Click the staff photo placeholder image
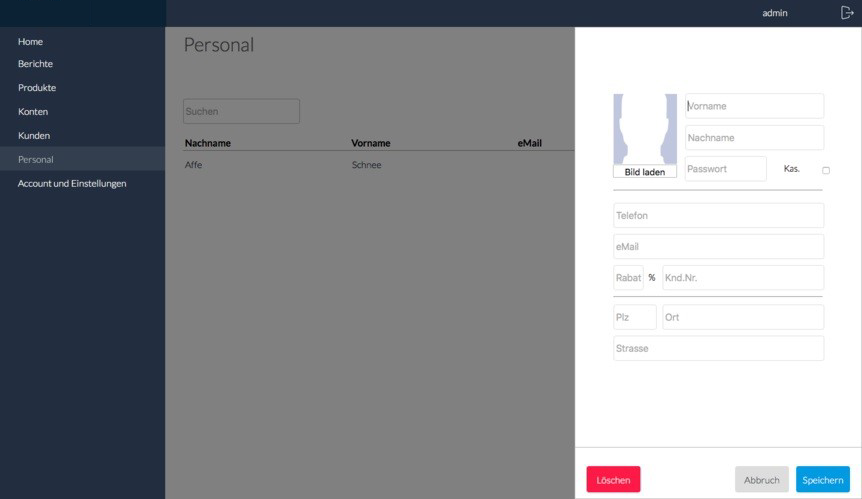 tap(645, 129)
